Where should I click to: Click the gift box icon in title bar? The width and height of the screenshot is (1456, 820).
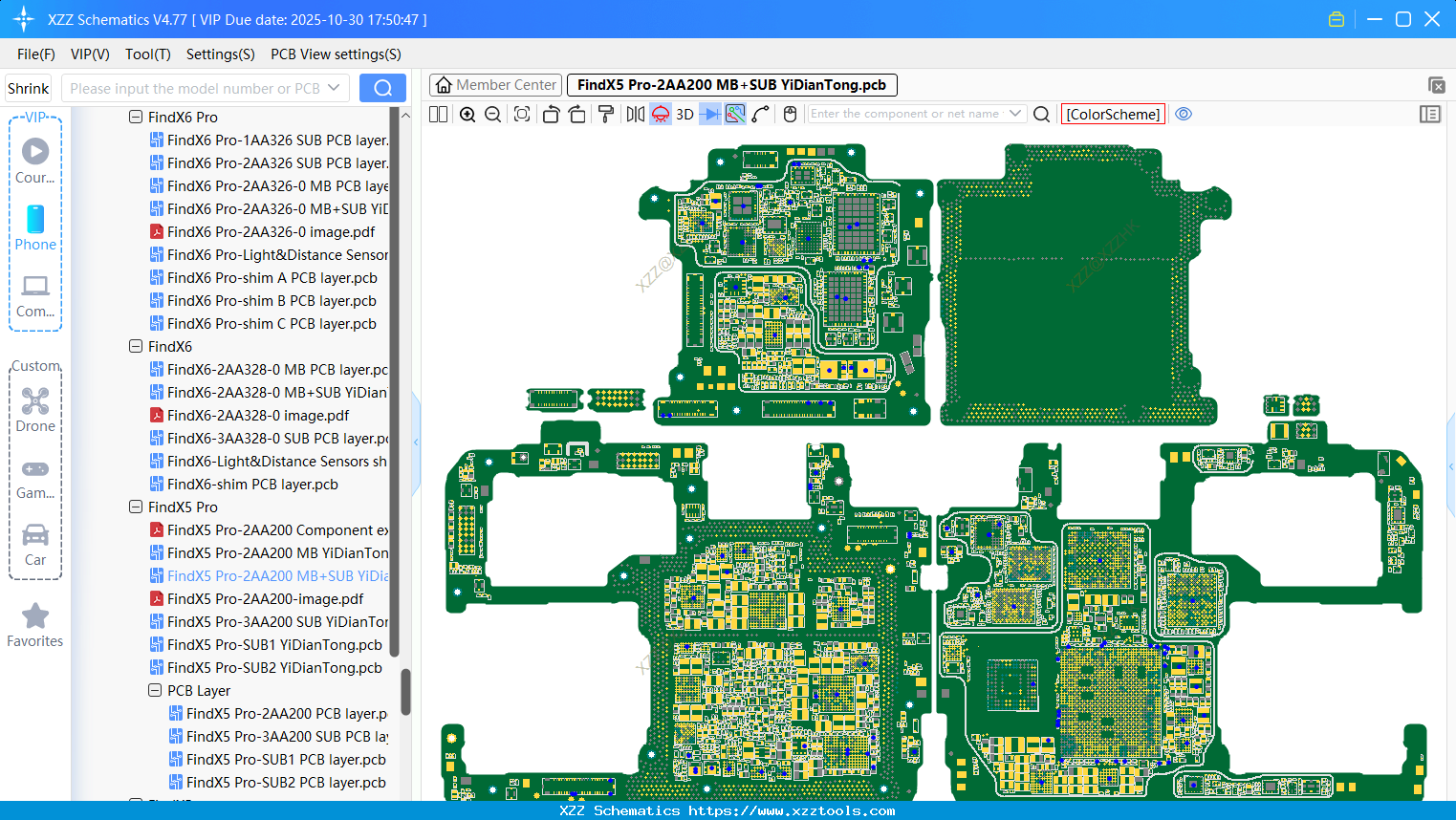coord(1336,19)
